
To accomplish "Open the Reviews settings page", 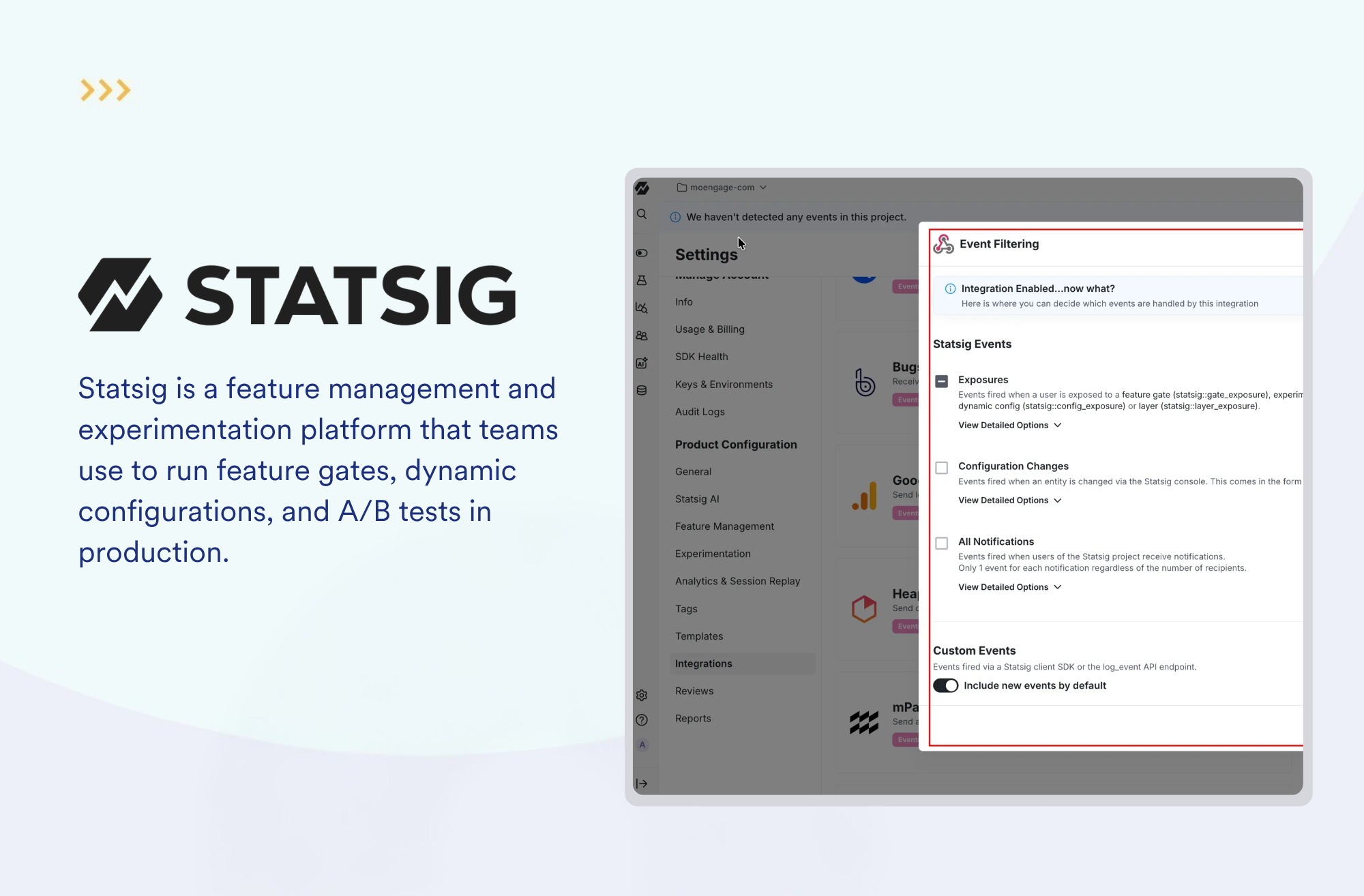I will 694,691.
